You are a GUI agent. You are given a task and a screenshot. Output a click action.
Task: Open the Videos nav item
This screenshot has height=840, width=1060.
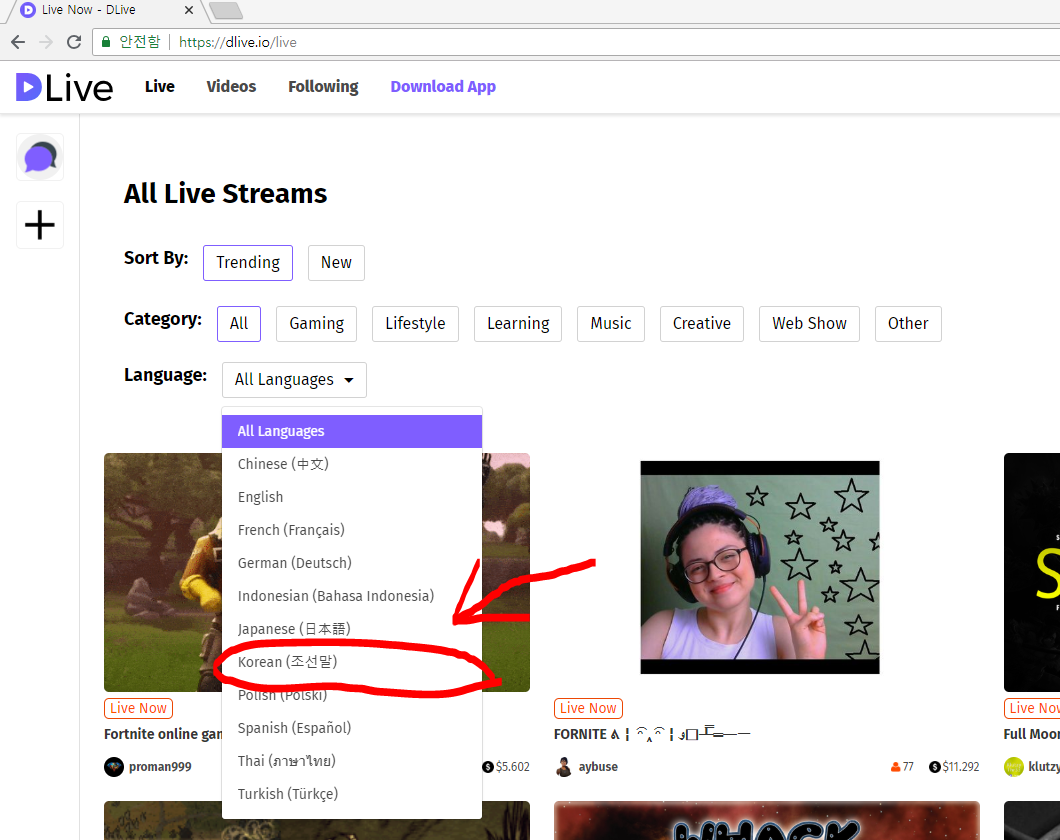(231, 87)
